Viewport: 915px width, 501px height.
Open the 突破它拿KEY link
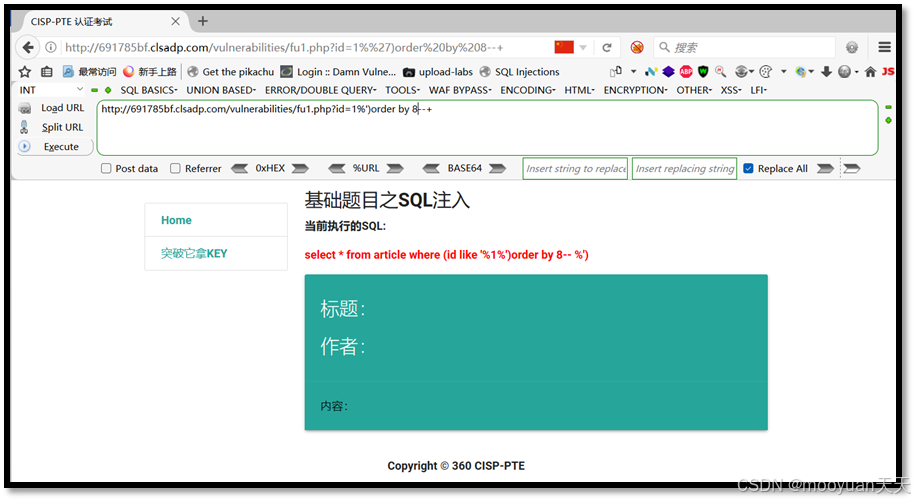point(194,253)
